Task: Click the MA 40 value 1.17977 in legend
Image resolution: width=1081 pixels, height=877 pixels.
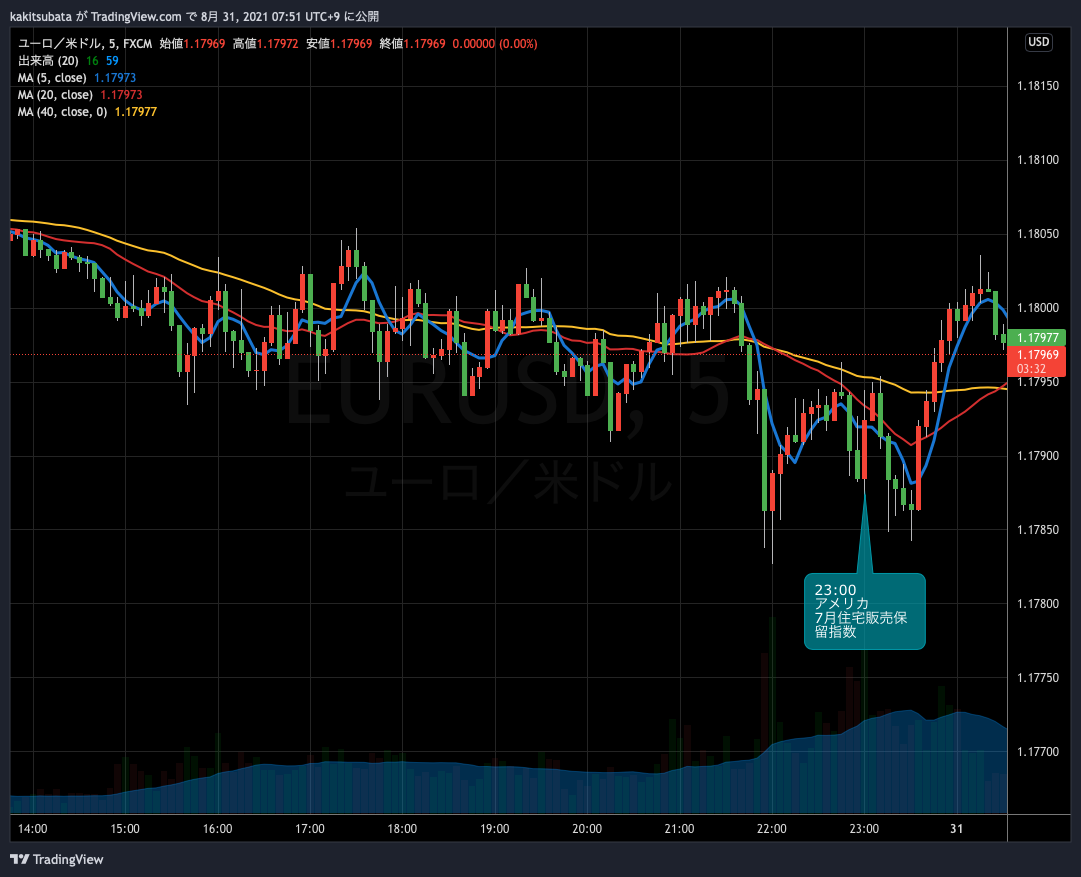Action: coord(136,112)
